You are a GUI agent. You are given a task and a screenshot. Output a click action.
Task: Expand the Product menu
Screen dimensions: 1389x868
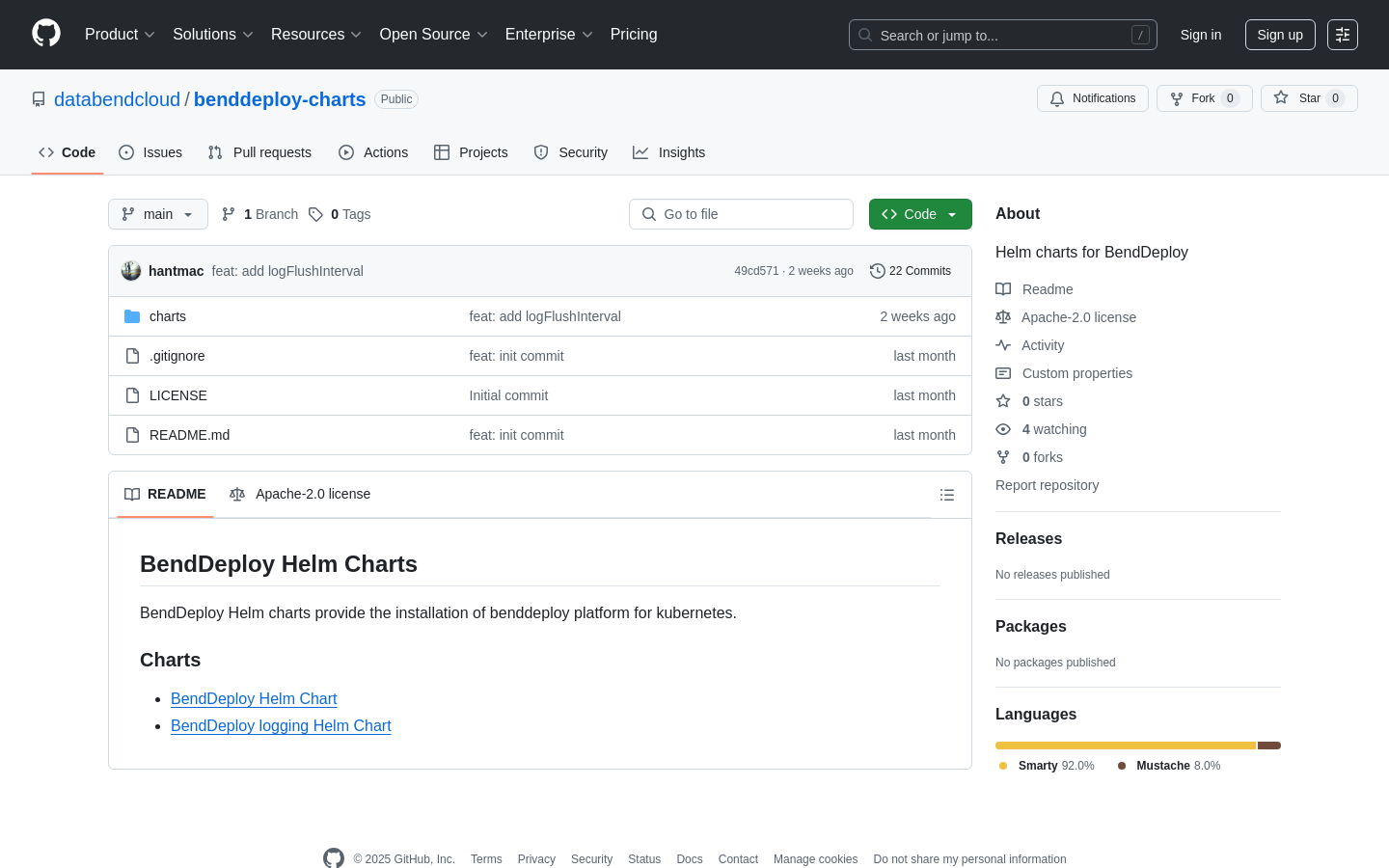pyautogui.click(x=120, y=35)
